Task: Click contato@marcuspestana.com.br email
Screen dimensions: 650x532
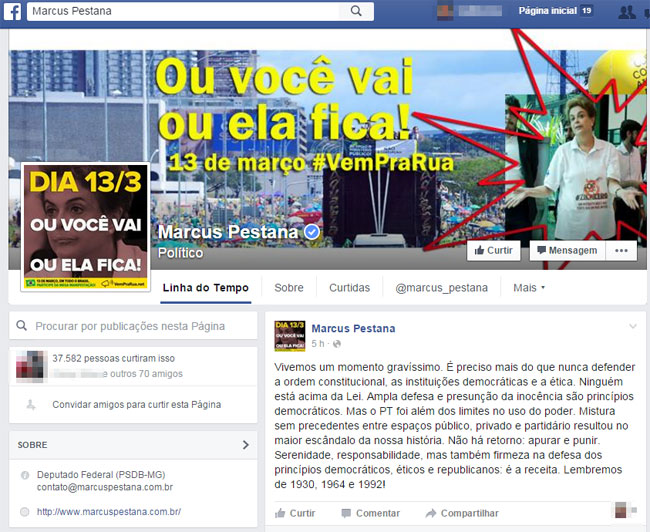Action: (x=105, y=487)
